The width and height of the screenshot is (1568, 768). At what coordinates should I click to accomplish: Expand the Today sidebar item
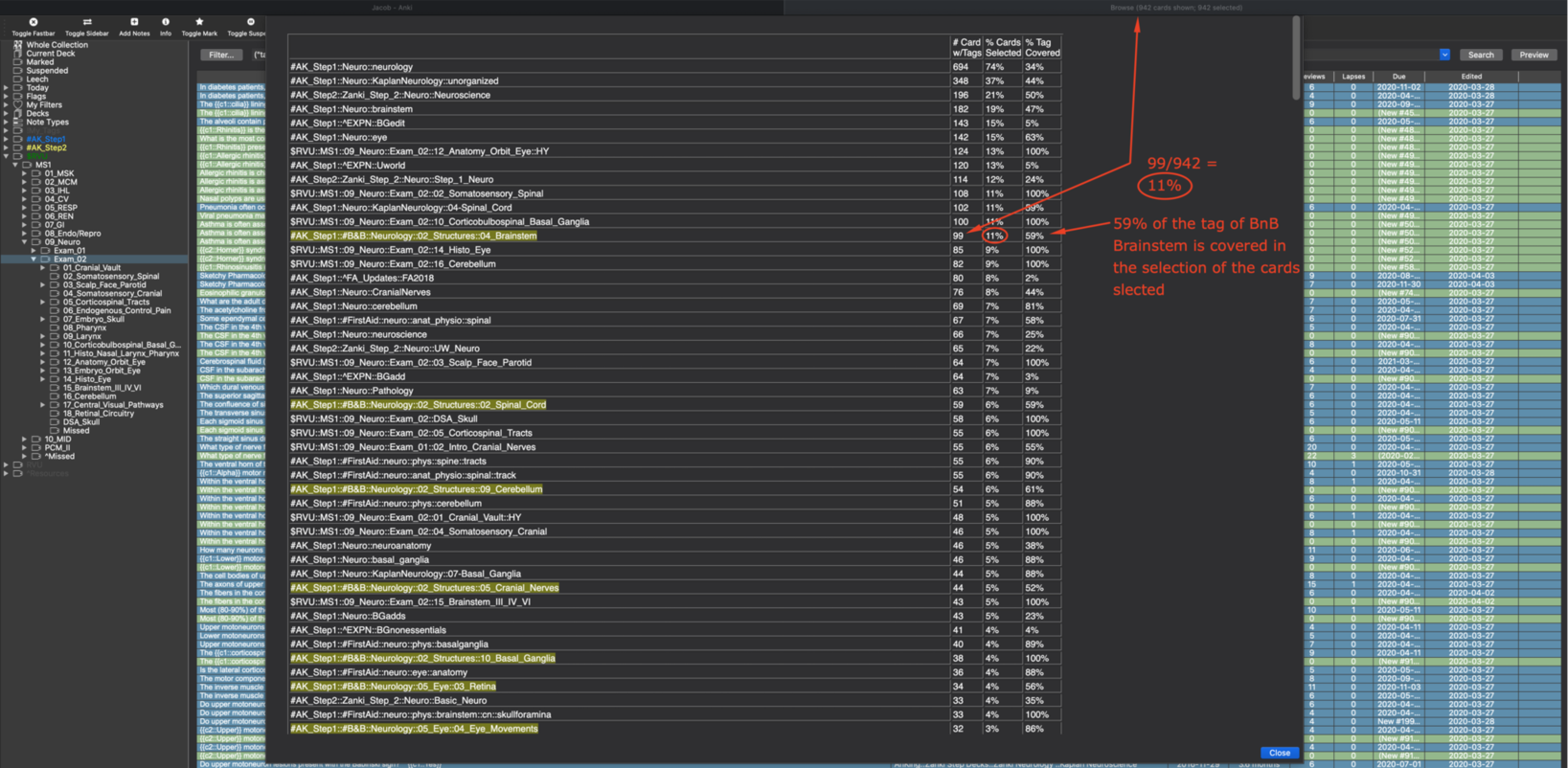coord(6,88)
